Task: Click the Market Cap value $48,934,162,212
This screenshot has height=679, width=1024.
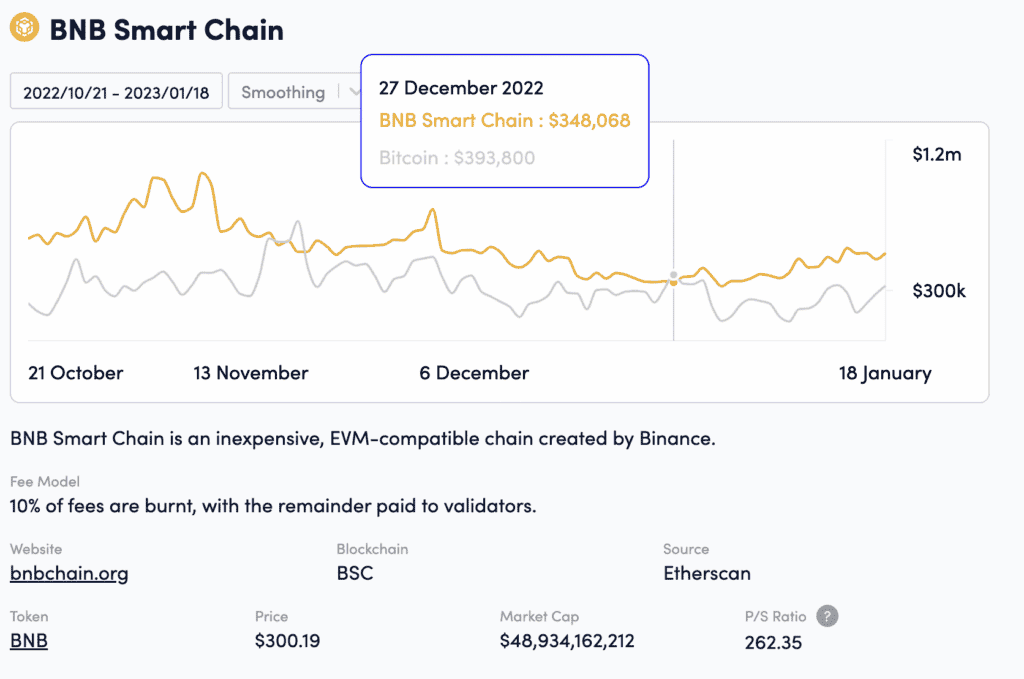Action: (x=567, y=640)
